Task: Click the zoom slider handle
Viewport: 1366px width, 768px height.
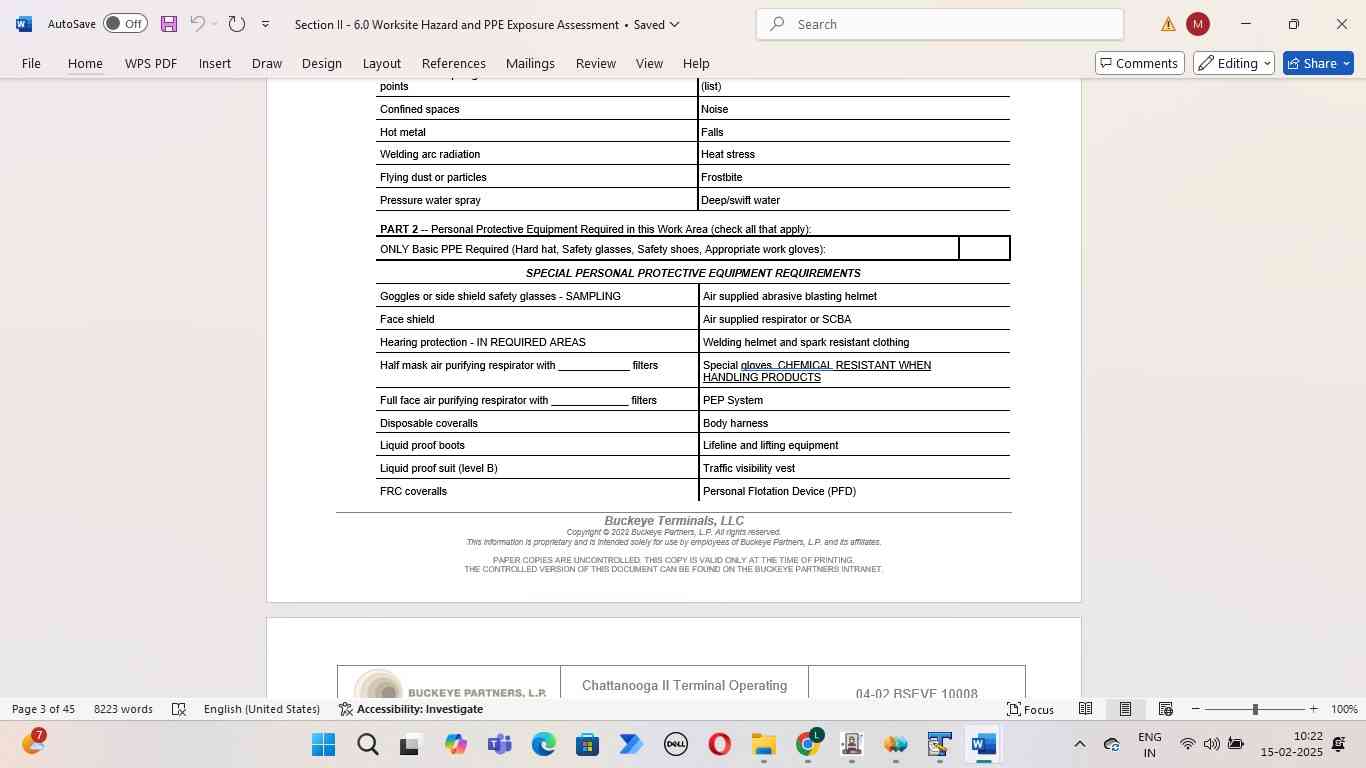Action: [x=1255, y=709]
